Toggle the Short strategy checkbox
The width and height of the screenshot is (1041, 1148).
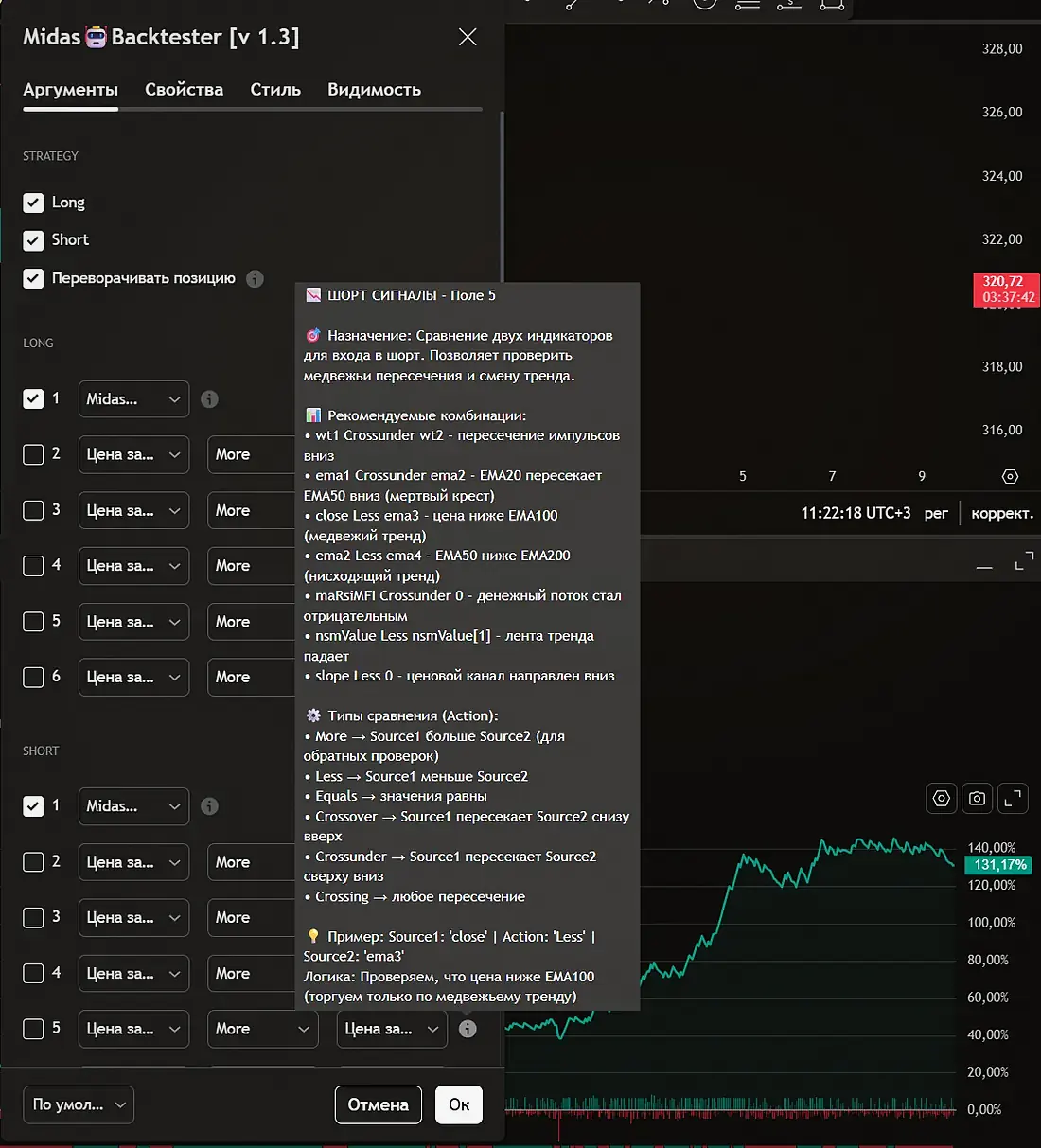click(x=33, y=240)
